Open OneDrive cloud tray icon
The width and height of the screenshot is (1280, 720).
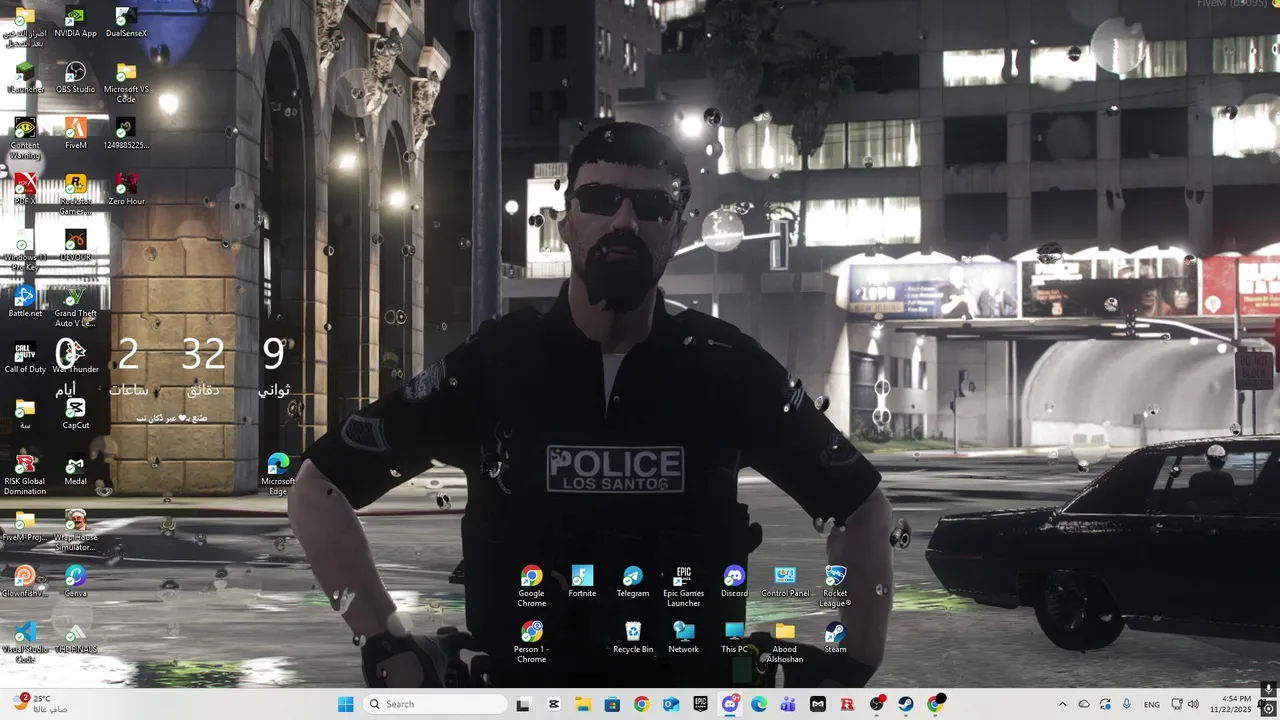click(x=1084, y=704)
